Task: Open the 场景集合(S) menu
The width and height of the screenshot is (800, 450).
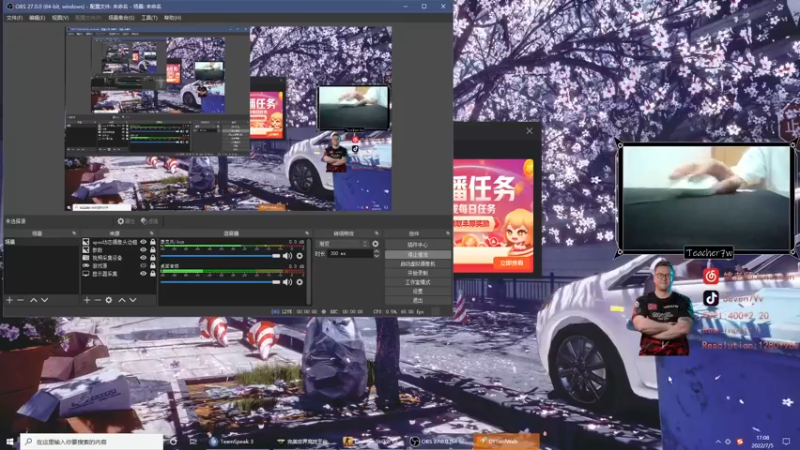Action: [121, 18]
